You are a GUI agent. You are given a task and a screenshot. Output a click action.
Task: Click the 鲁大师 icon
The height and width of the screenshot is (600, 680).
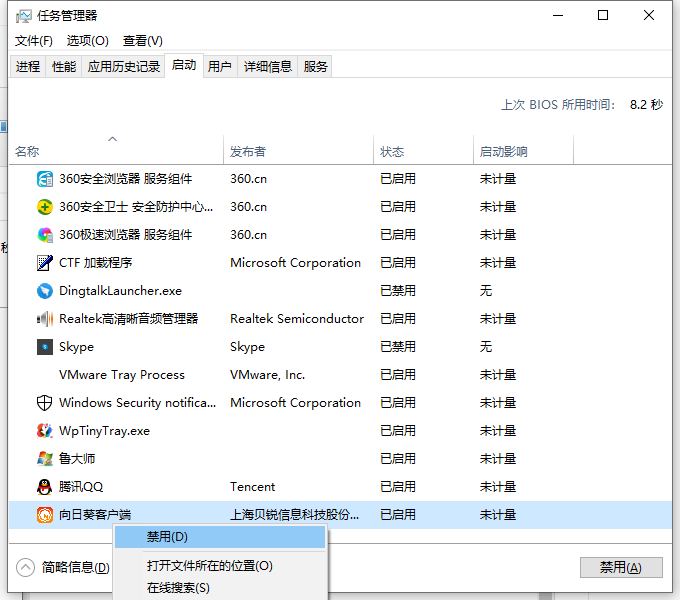[45, 459]
